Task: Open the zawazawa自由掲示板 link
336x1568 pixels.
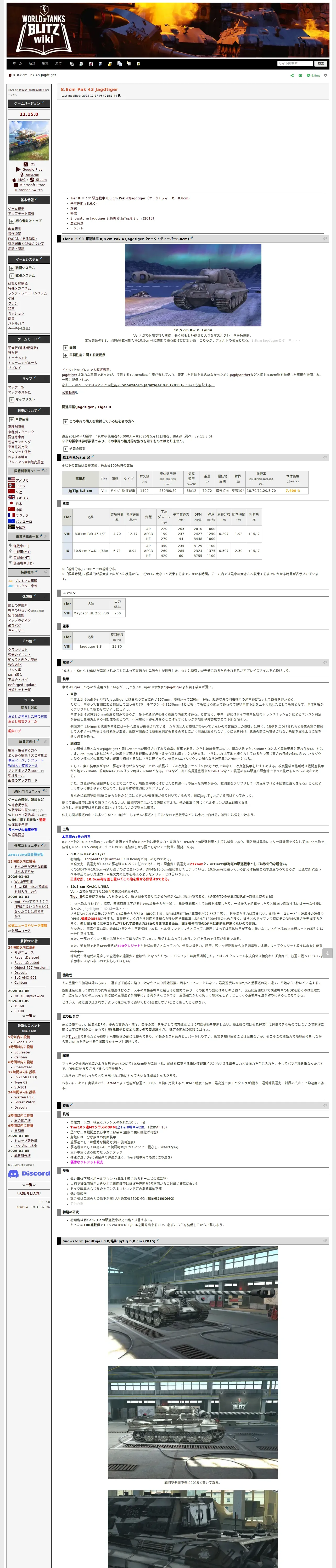Action: click(x=26, y=855)
